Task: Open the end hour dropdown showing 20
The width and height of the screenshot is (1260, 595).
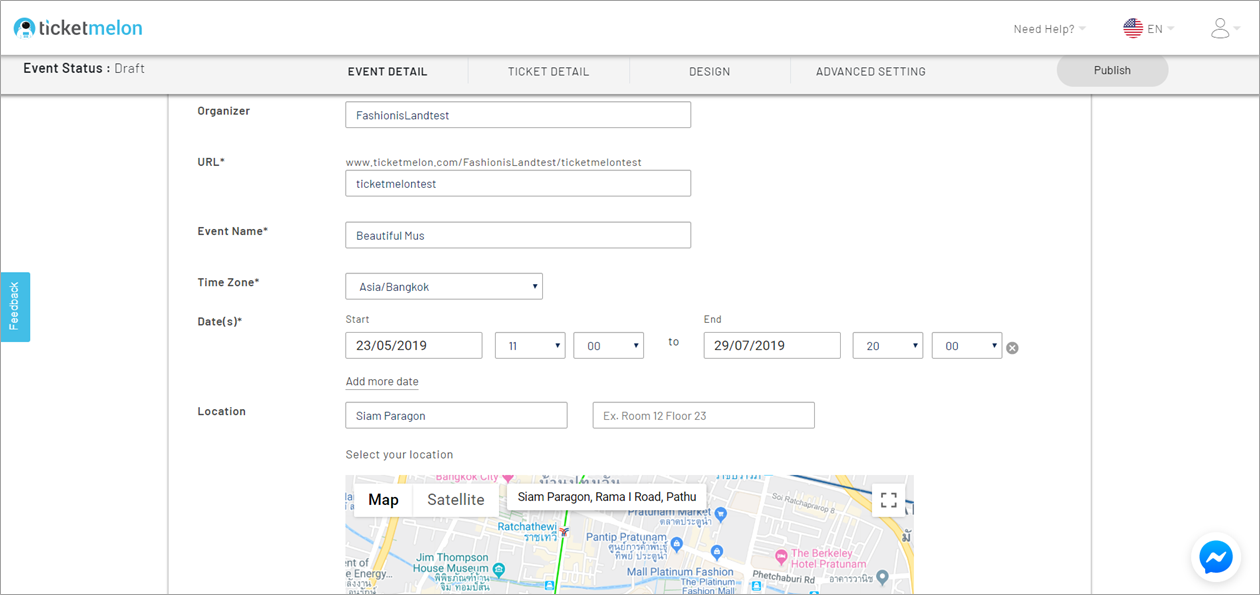Action: [x=887, y=345]
